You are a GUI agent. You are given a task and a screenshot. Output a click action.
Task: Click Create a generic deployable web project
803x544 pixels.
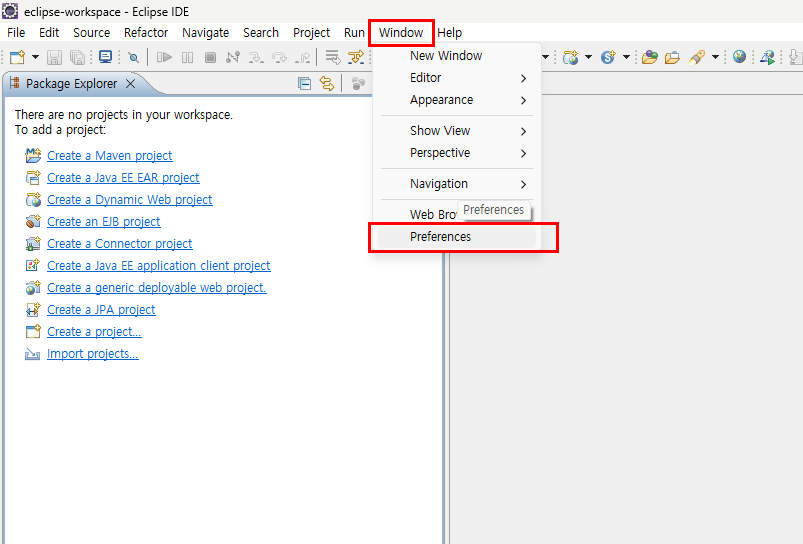tap(157, 288)
